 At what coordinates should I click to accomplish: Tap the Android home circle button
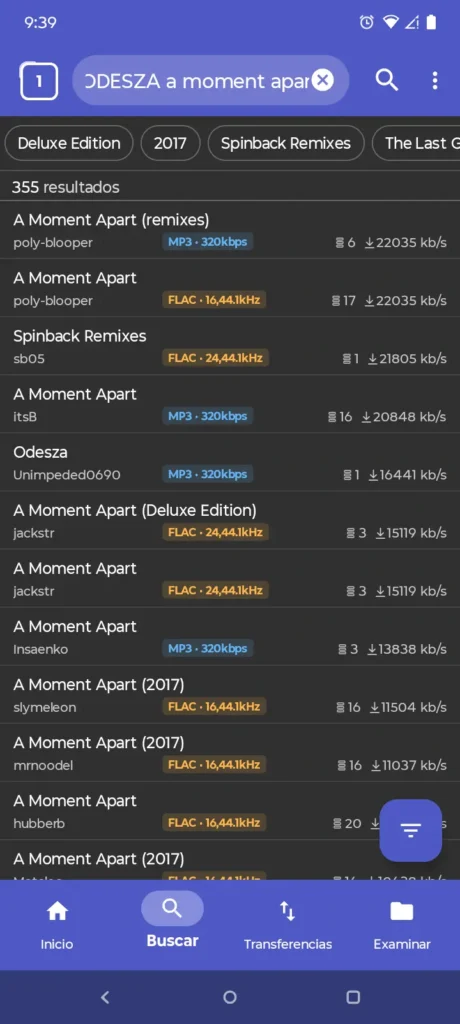tap(229, 997)
